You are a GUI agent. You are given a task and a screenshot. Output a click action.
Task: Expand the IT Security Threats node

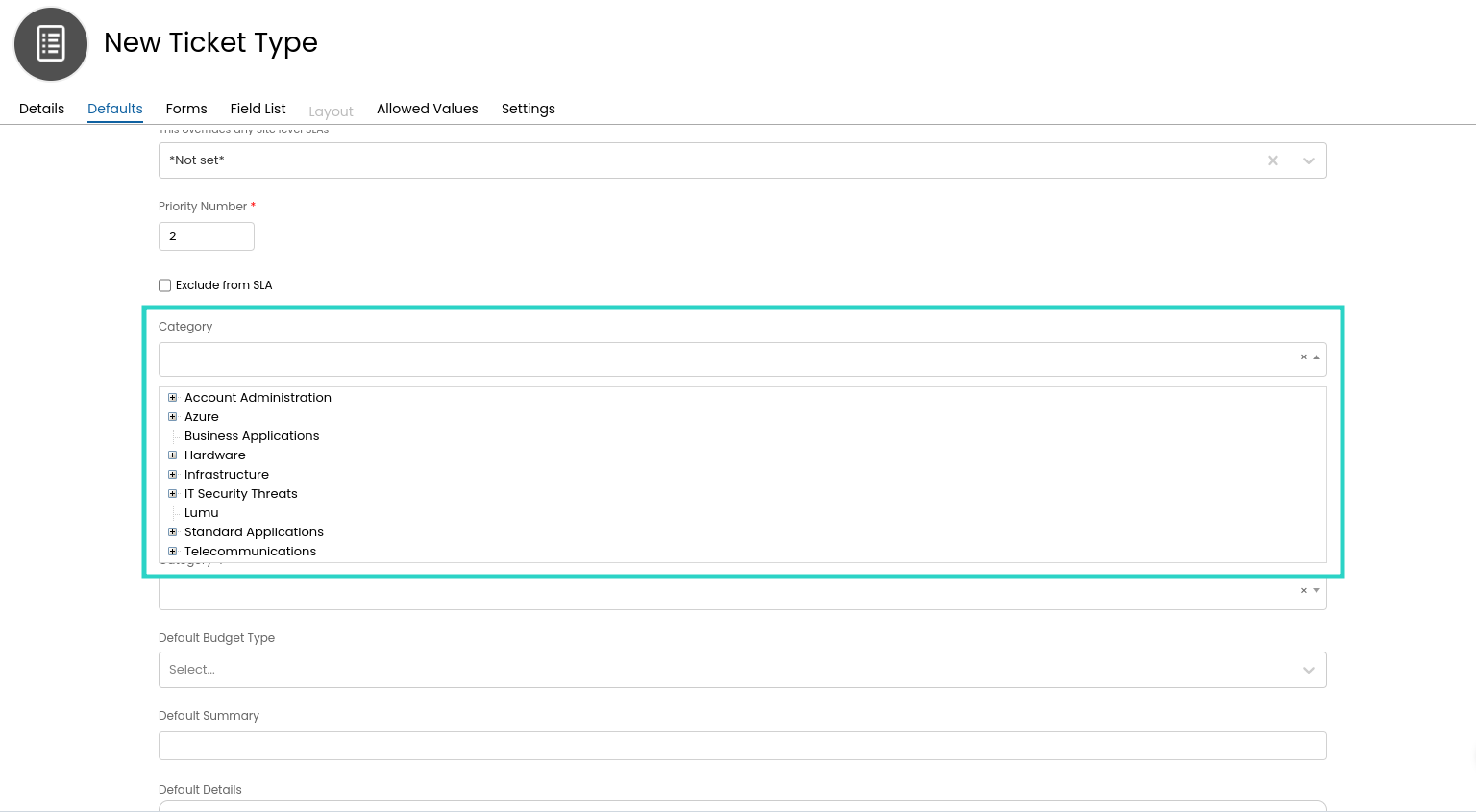pyautogui.click(x=173, y=494)
